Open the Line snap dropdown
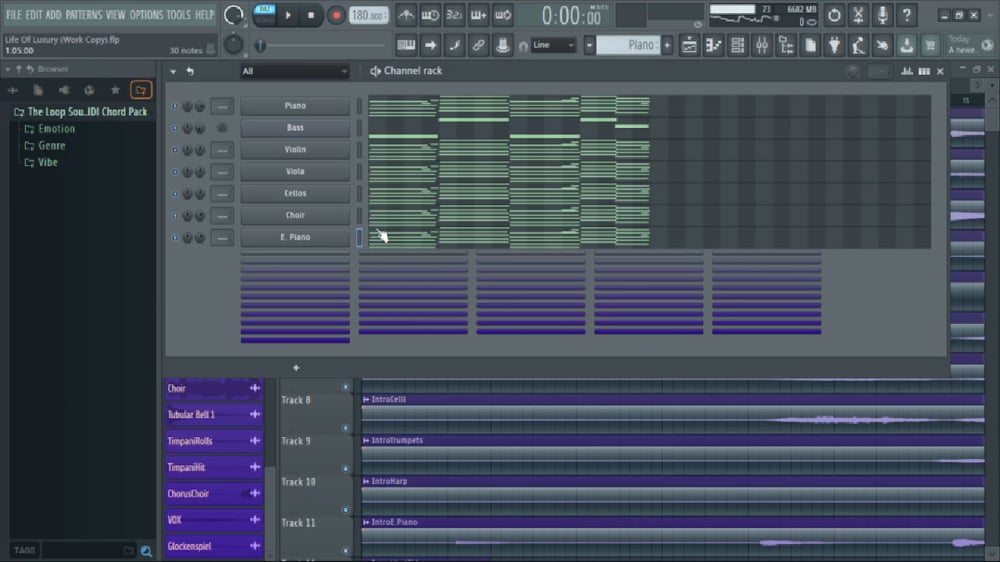 (553, 45)
